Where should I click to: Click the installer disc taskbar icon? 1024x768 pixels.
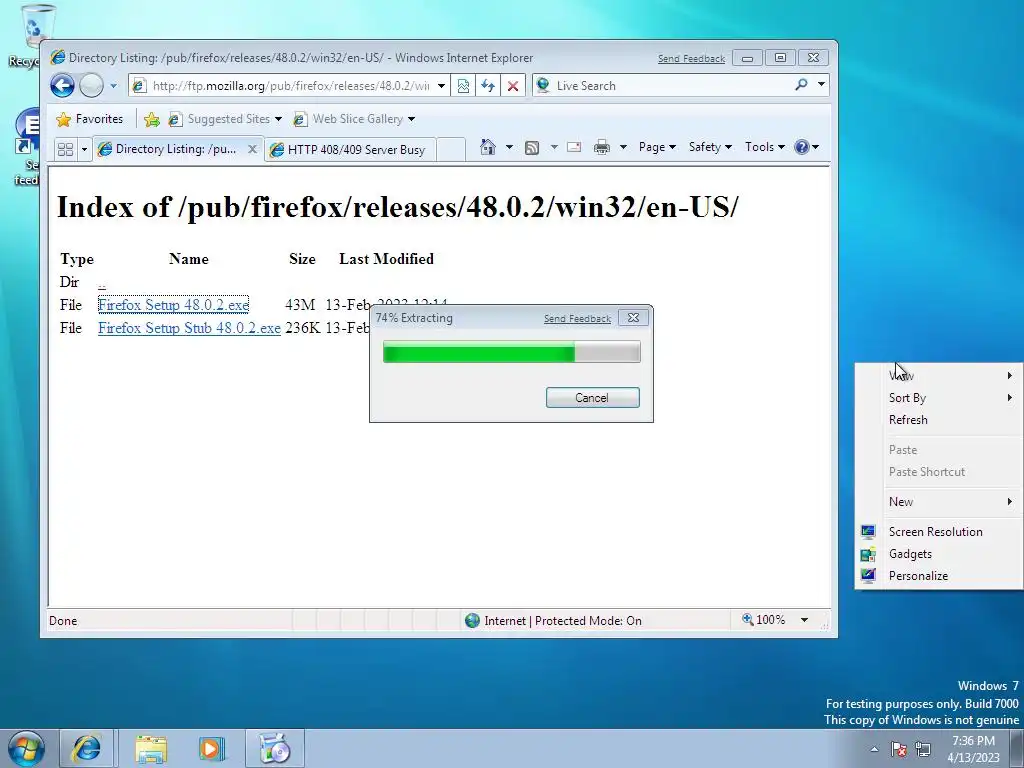coord(275,748)
